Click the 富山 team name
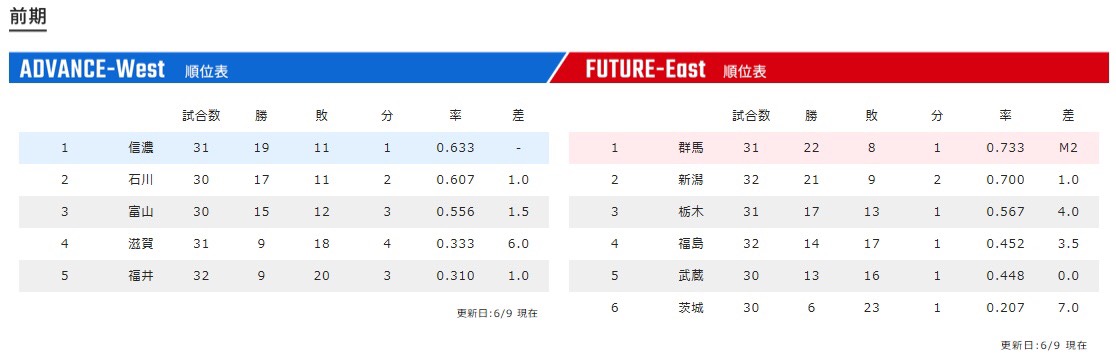The width and height of the screenshot is (1116, 362). point(141,212)
